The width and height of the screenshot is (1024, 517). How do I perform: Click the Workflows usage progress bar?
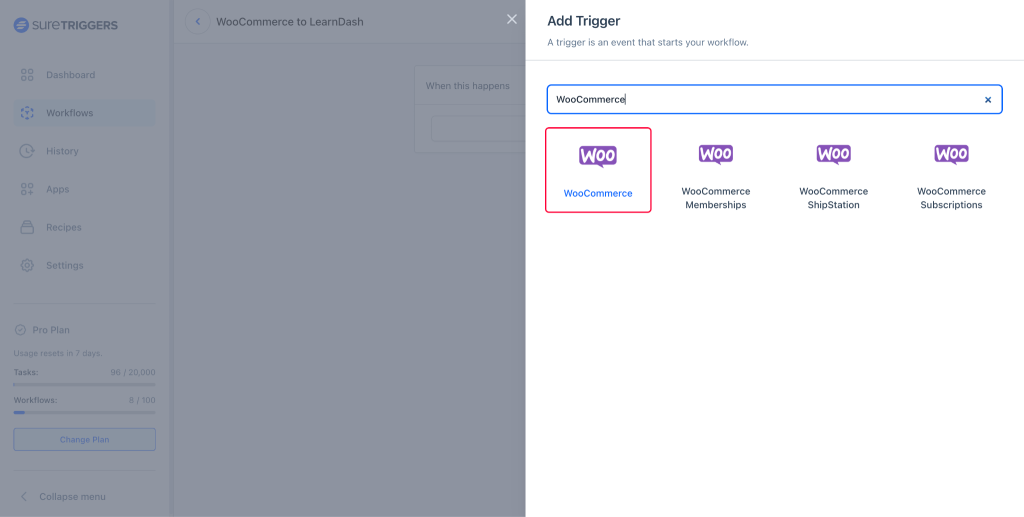[x=84, y=412]
